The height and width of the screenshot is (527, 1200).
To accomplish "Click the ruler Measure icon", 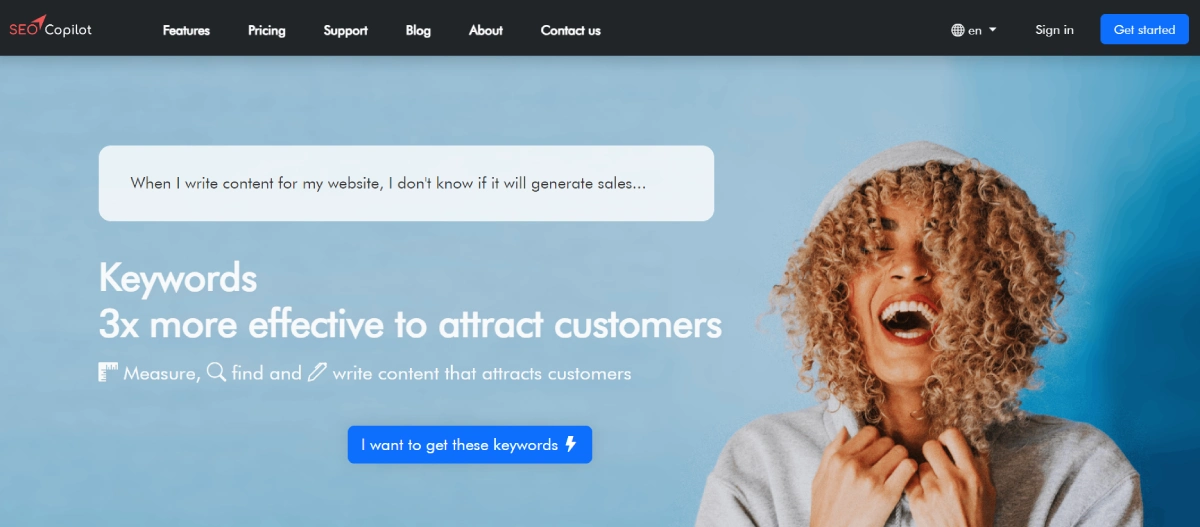I will point(108,373).
